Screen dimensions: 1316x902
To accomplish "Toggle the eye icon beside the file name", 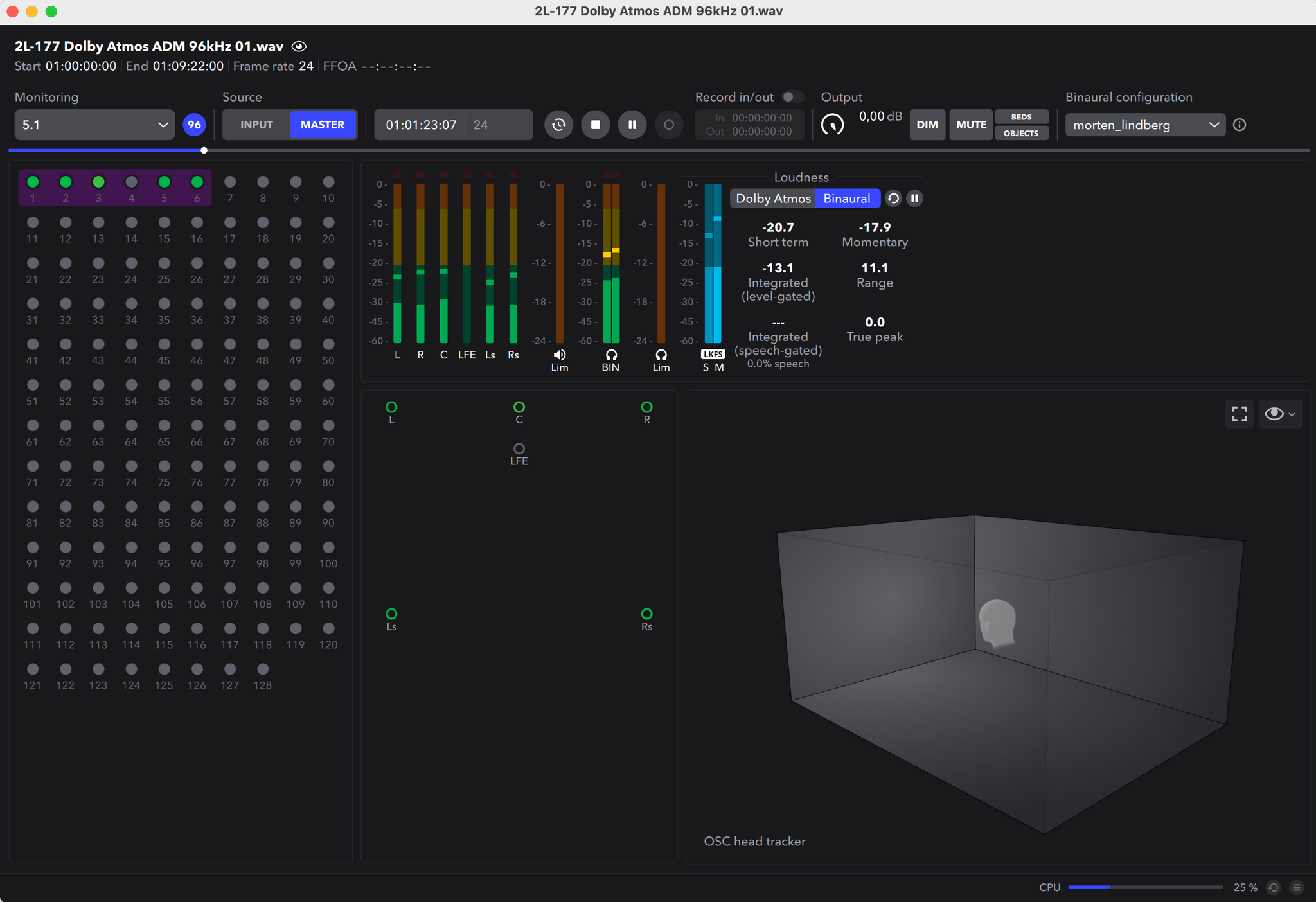I will (x=299, y=46).
